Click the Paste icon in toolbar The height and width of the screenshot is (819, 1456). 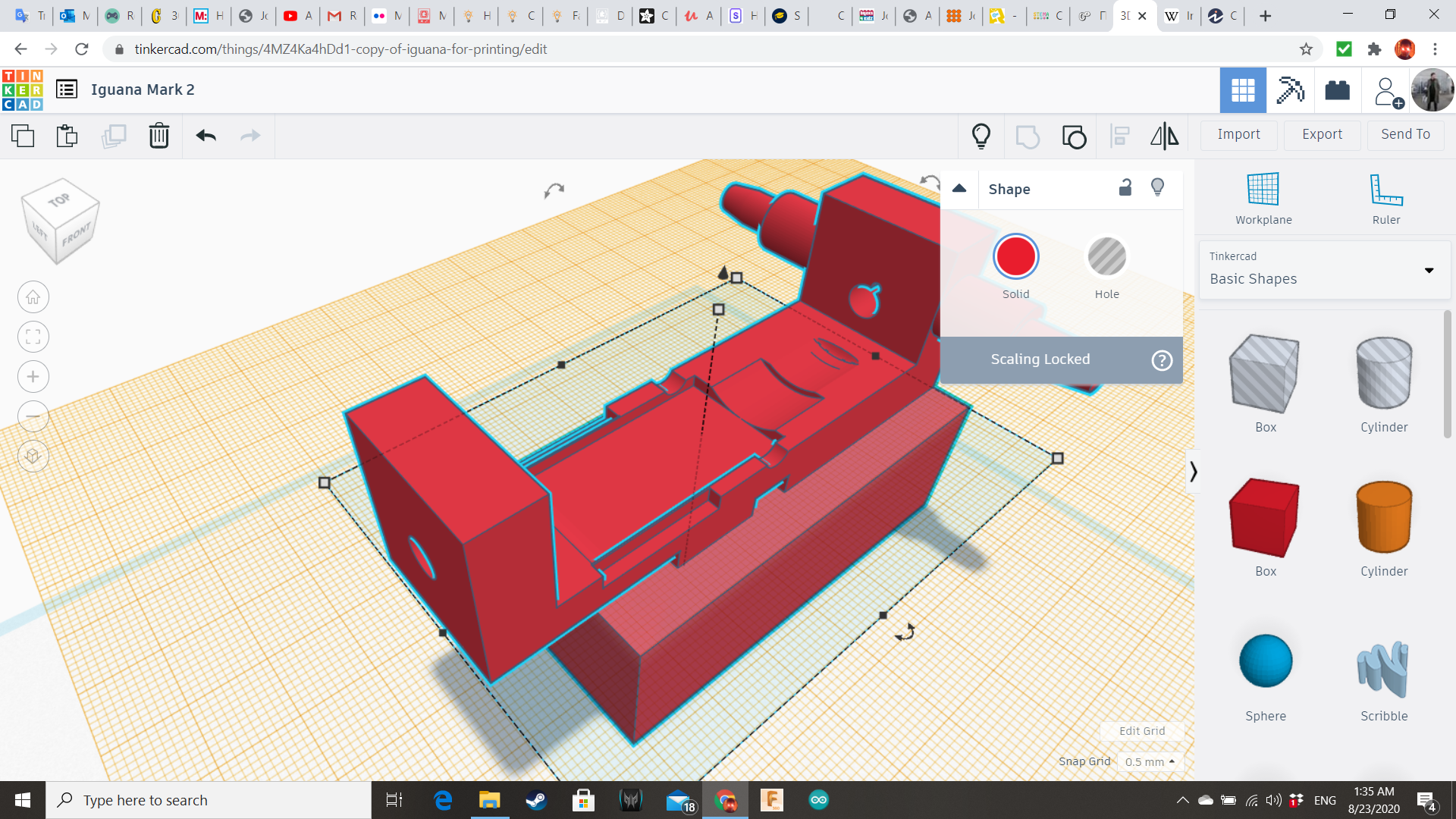pos(67,136)
